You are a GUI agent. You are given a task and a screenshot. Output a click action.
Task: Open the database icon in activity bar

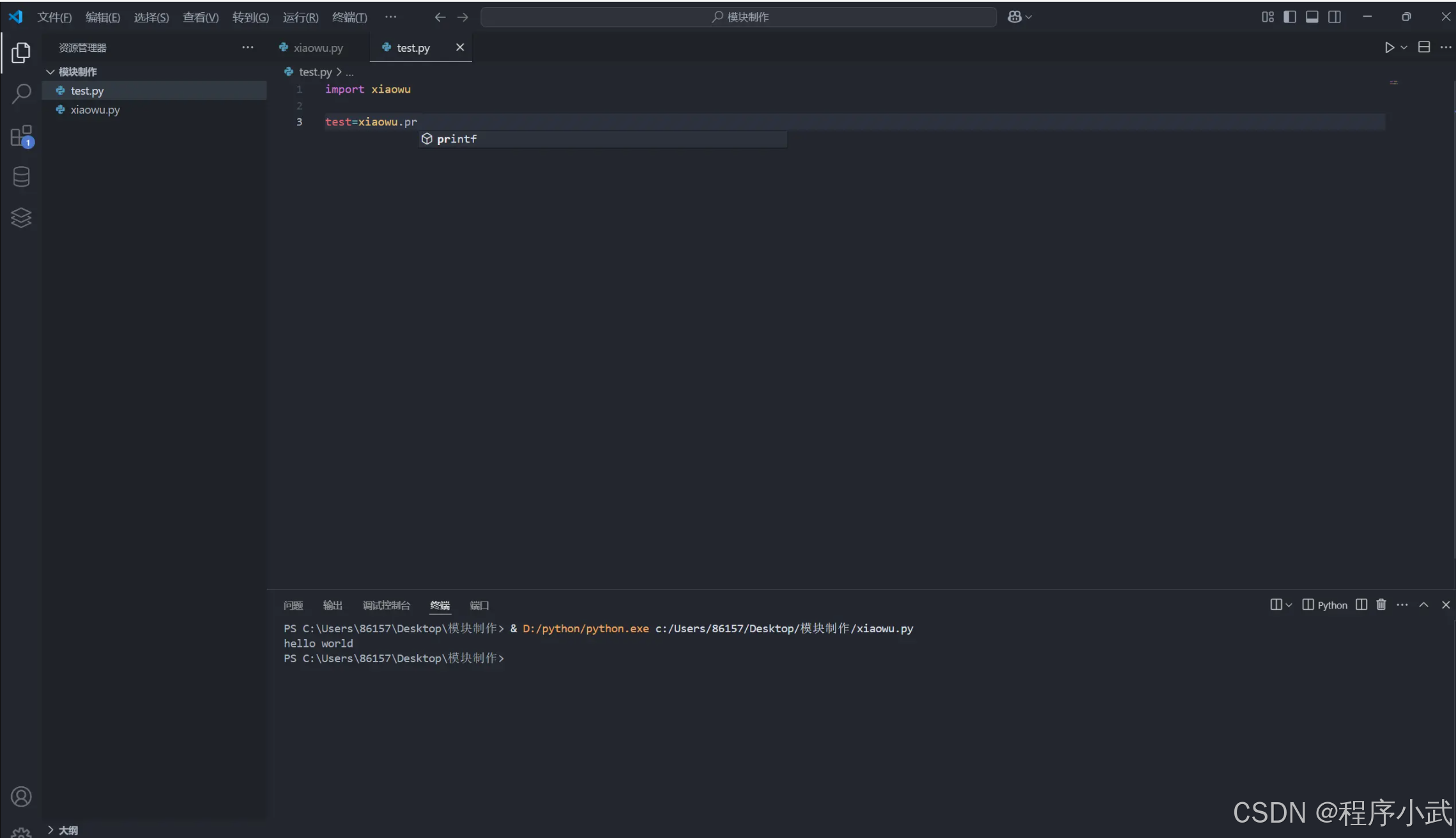pyautogui.click(x=21, y=176)
